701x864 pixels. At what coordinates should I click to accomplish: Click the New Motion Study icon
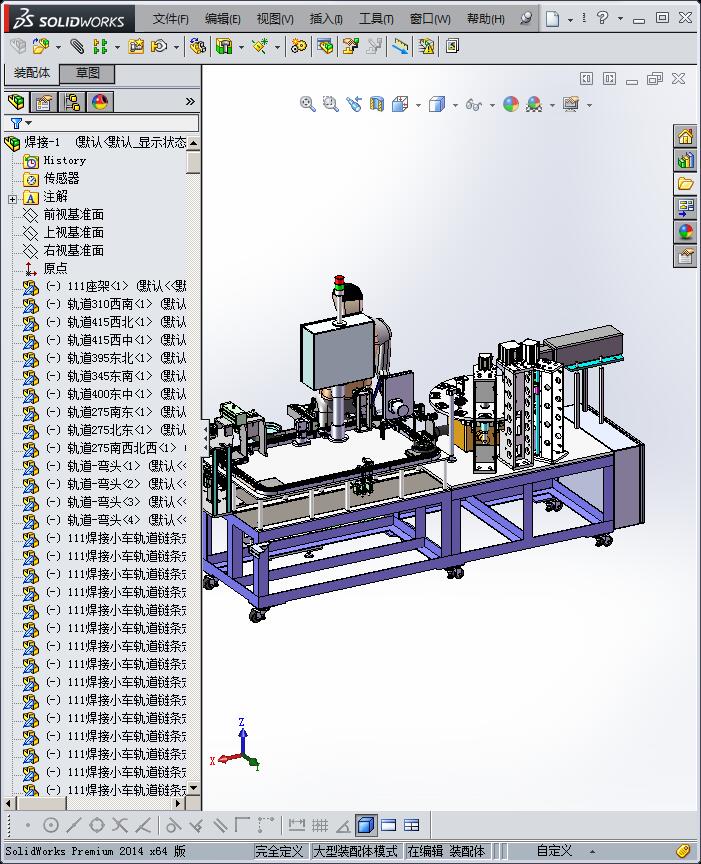299,46
